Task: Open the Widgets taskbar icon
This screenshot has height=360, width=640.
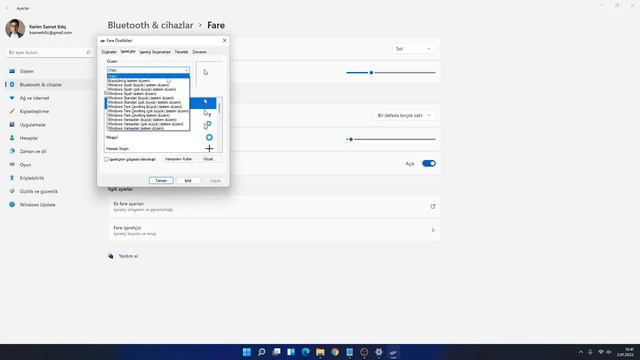Action: pyautogui.click(x=291, y=352)
